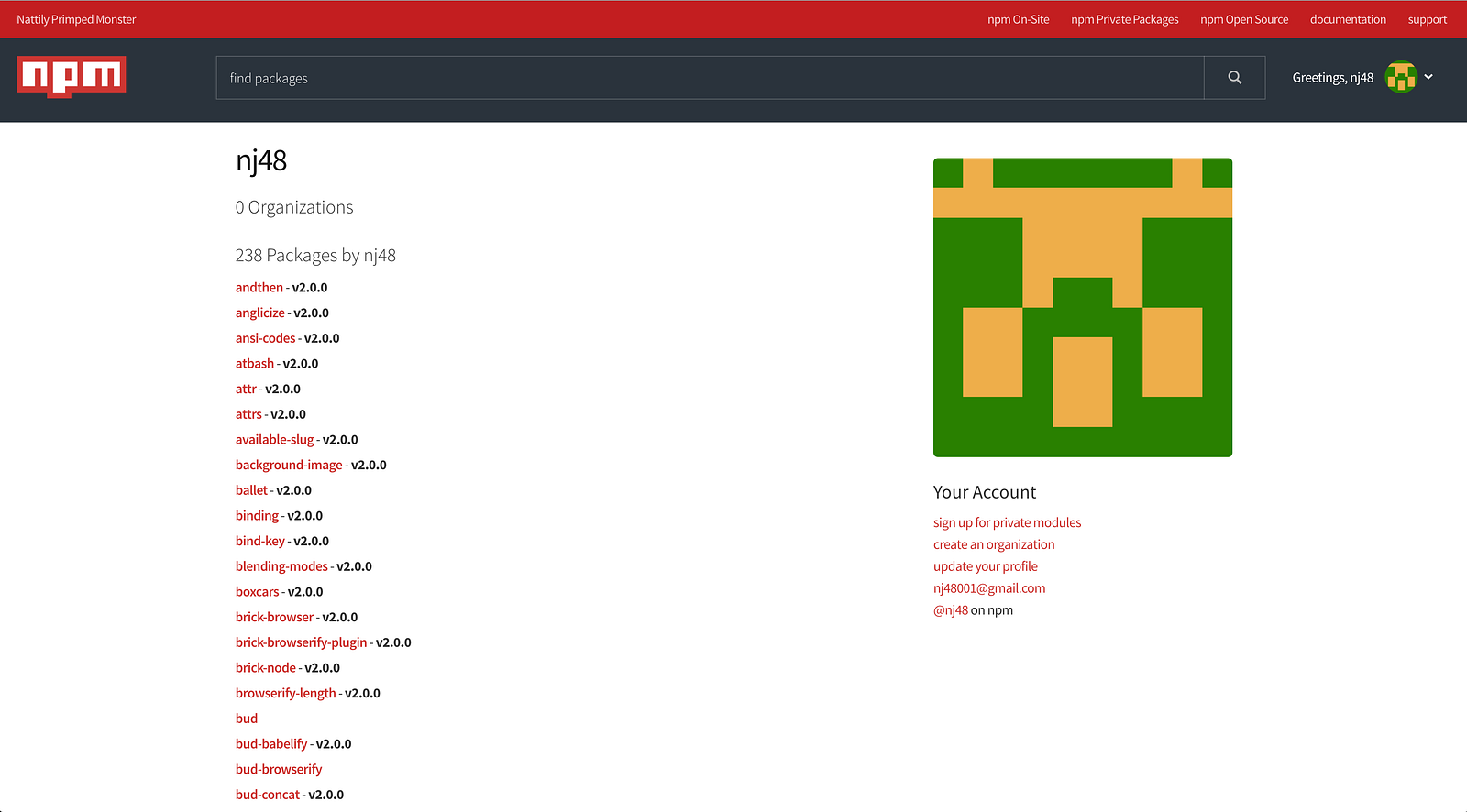Open the brick-browser package link
1467x812 pixels.
[x=274, y=617]
